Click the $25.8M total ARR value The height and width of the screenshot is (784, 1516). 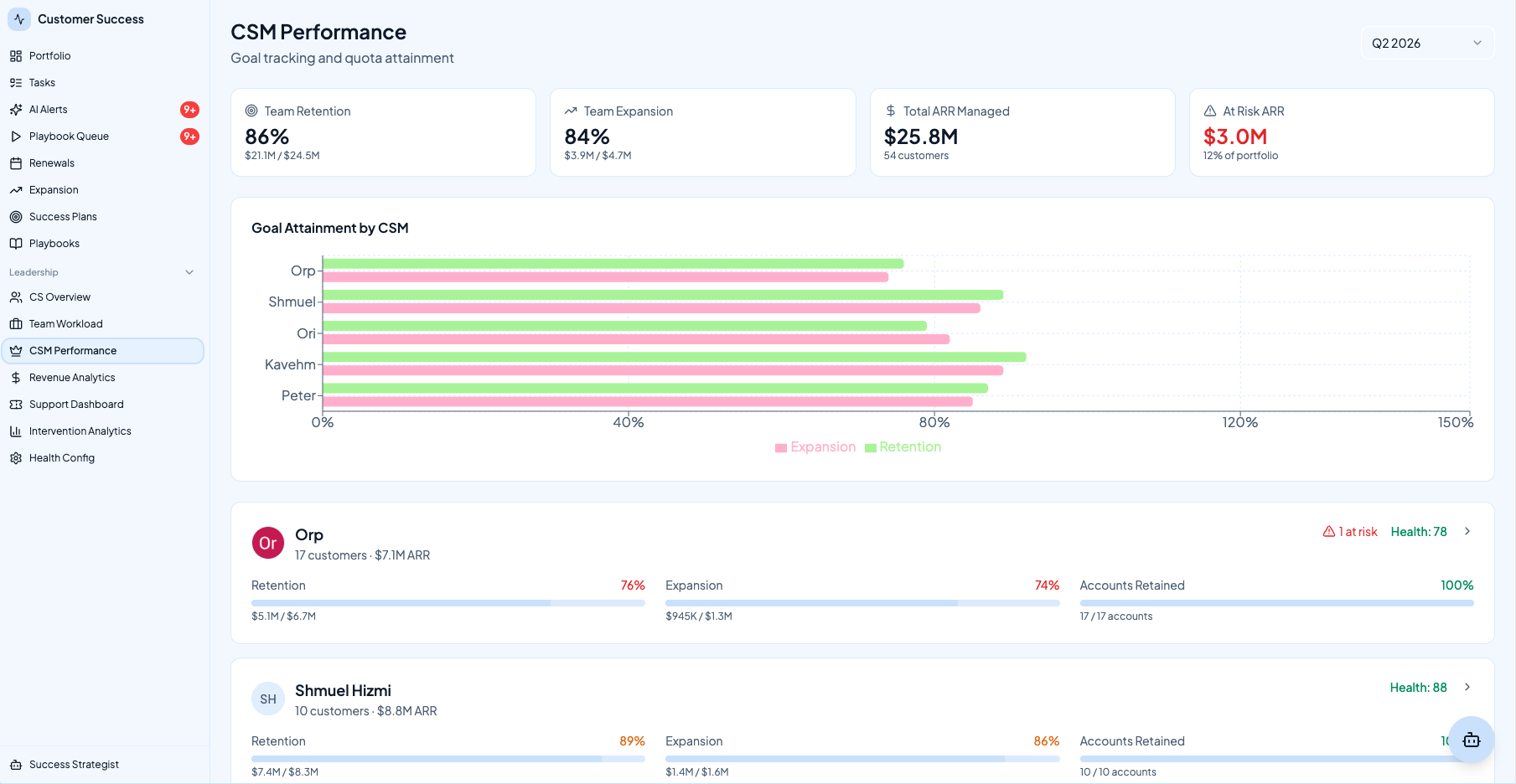[x=921, y=137]
